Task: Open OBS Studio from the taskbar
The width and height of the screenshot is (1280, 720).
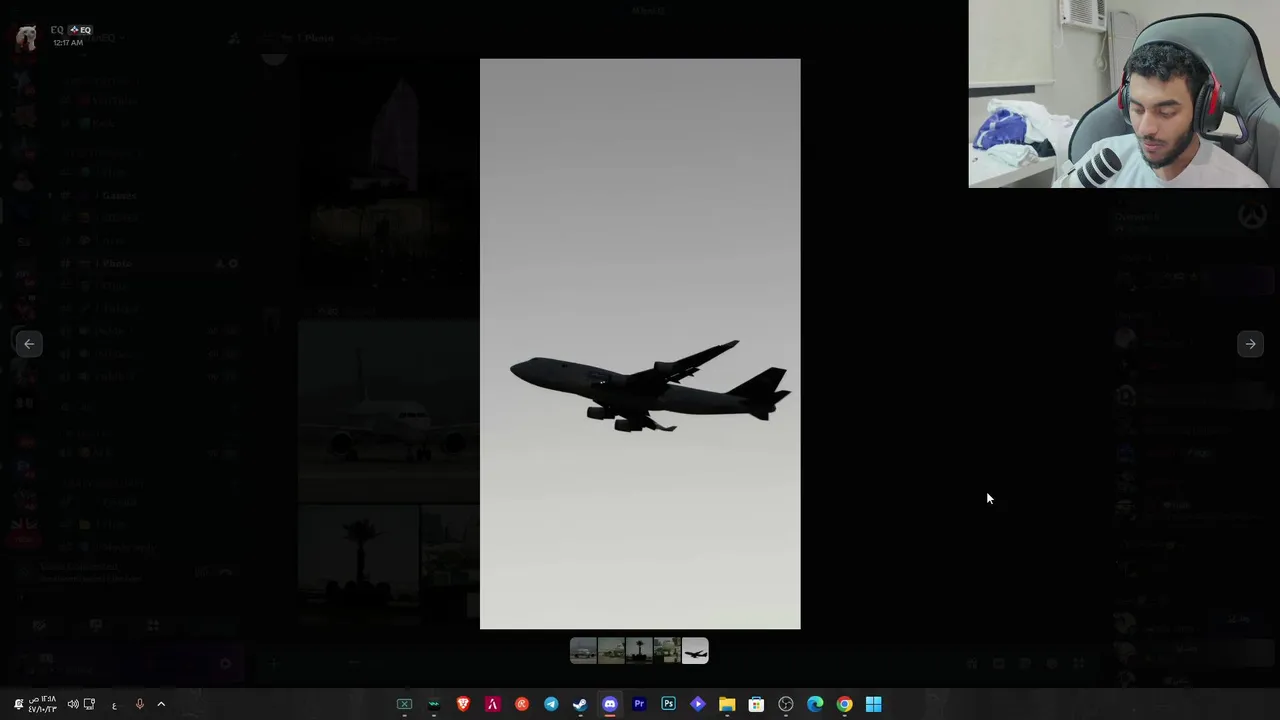Action: 786,705
